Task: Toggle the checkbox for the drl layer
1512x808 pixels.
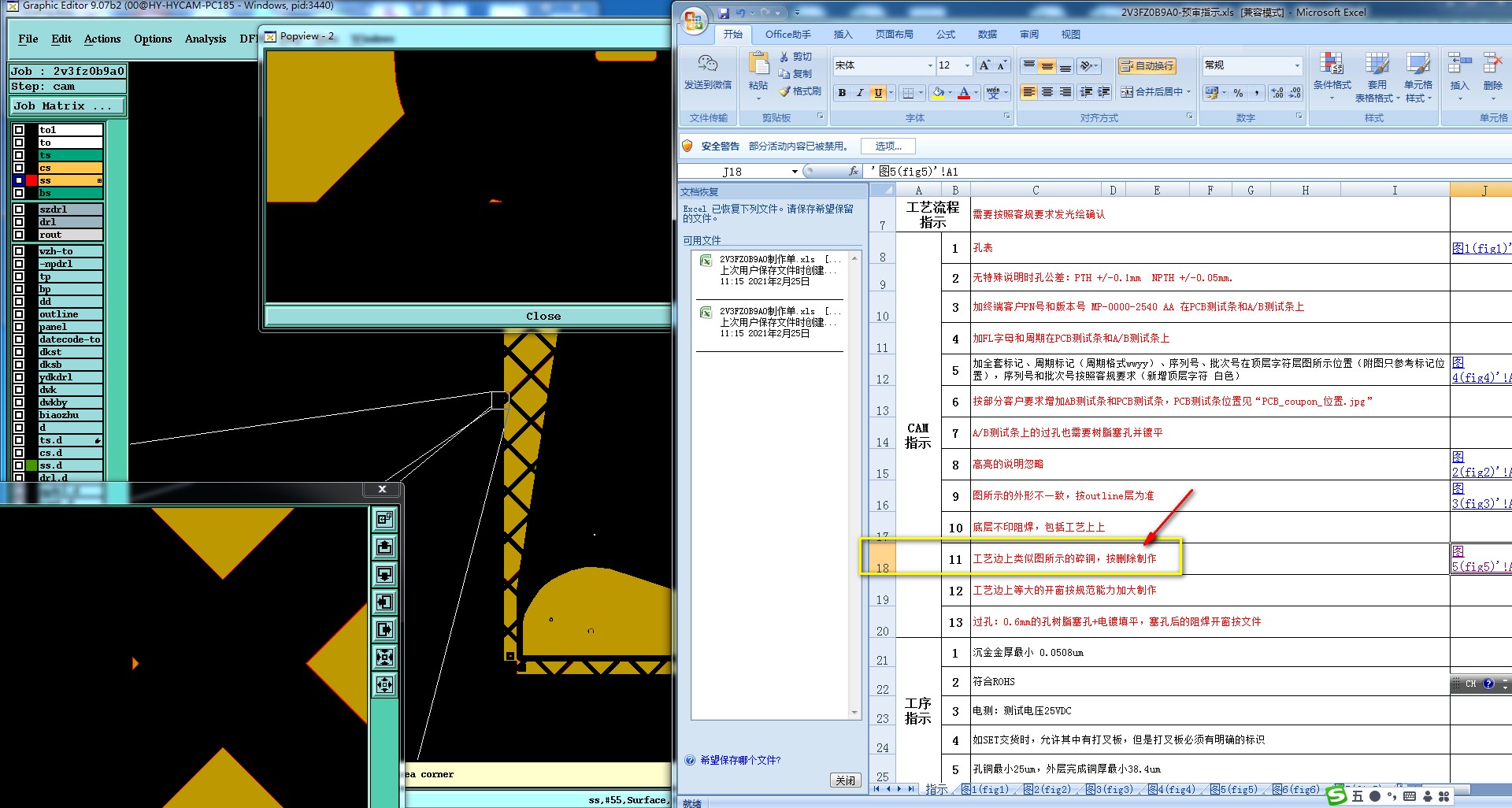Action: [x=19, y=222]
